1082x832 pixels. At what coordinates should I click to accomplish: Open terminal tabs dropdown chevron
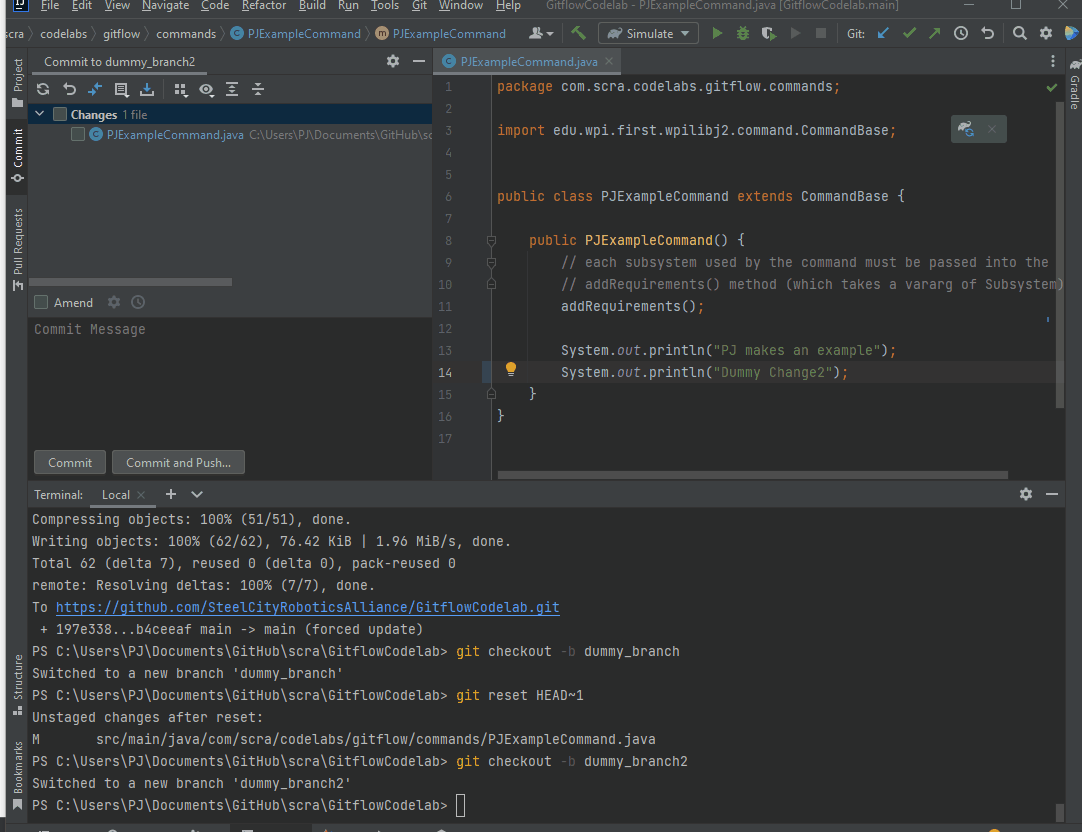(197, 494)
